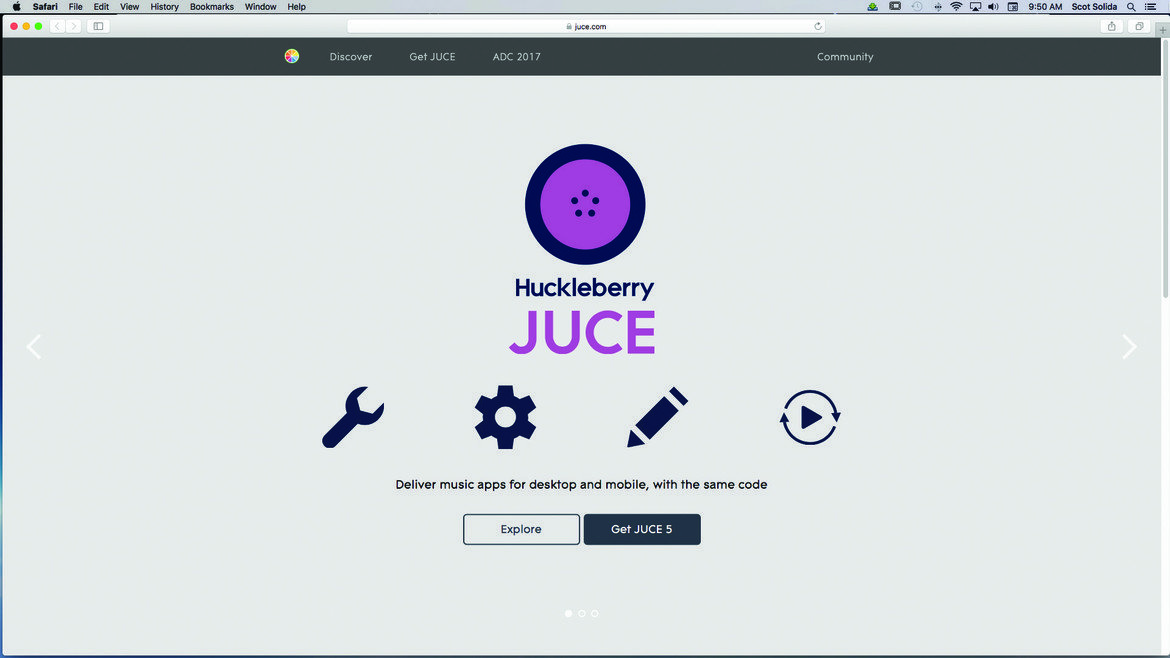Open the Help menu
This screenshot has width=1170, height=658.
point(296,7)
